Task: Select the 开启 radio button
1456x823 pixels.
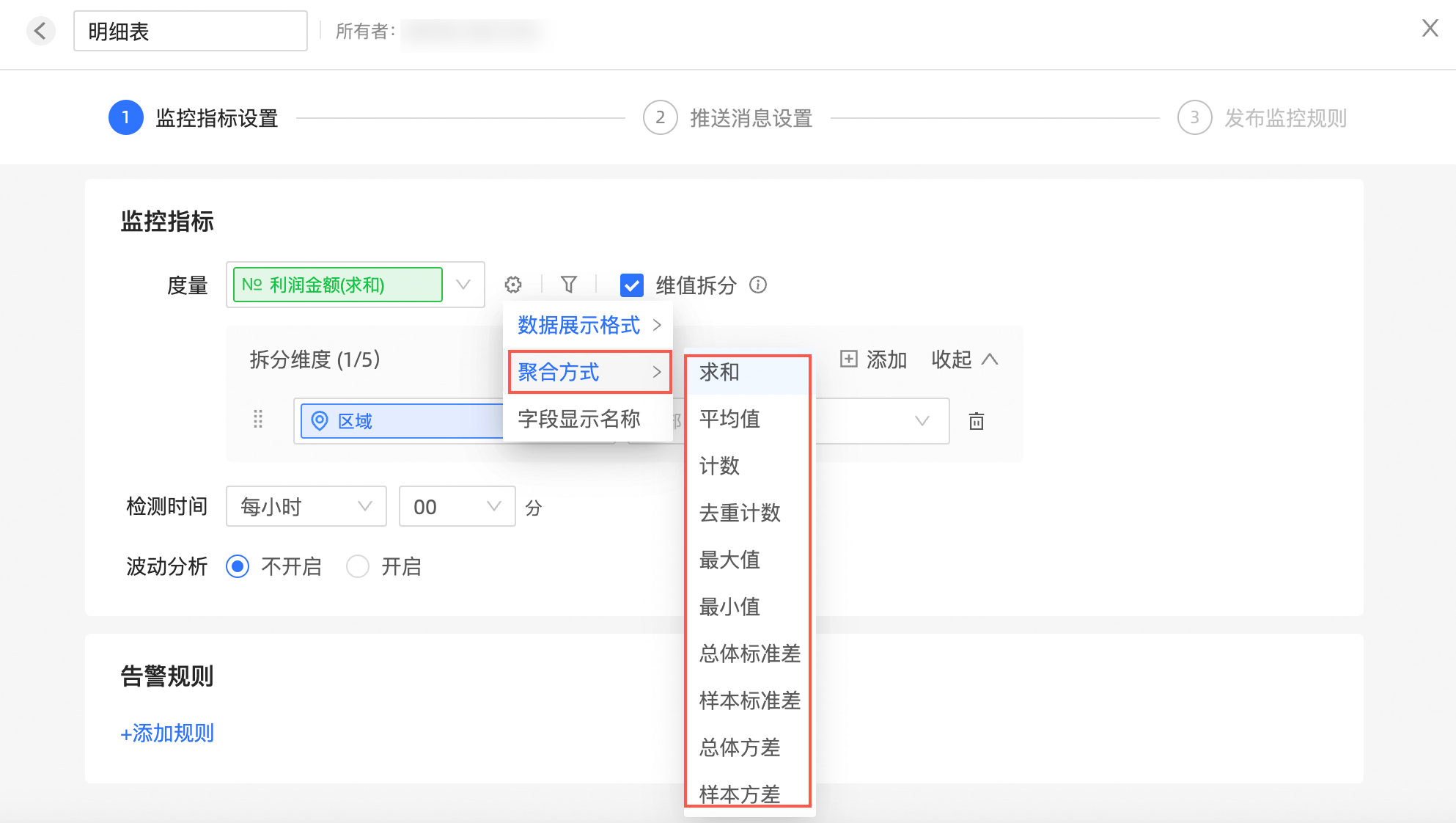Action: [x=358, y=566]
